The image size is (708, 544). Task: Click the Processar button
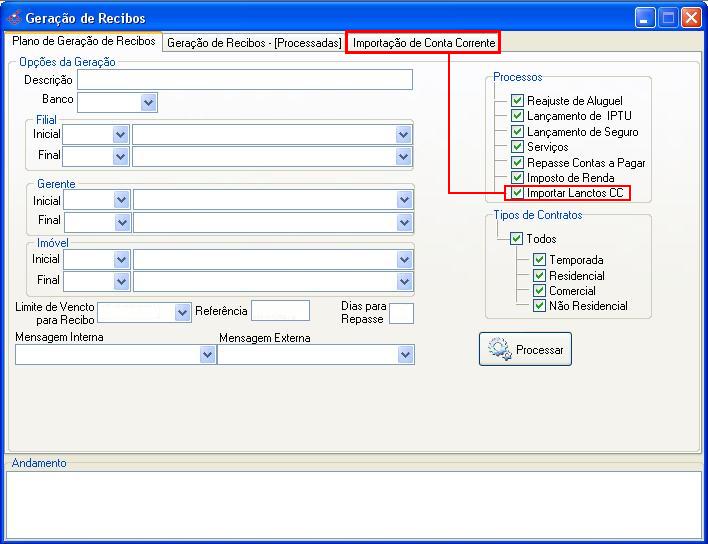click(x=525, y=349)
